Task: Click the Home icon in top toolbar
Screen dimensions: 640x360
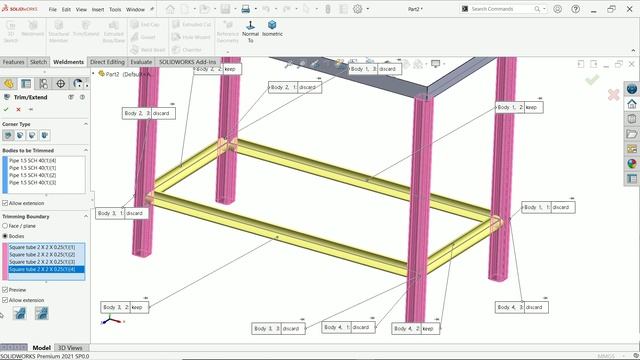Action: (170, 9)
